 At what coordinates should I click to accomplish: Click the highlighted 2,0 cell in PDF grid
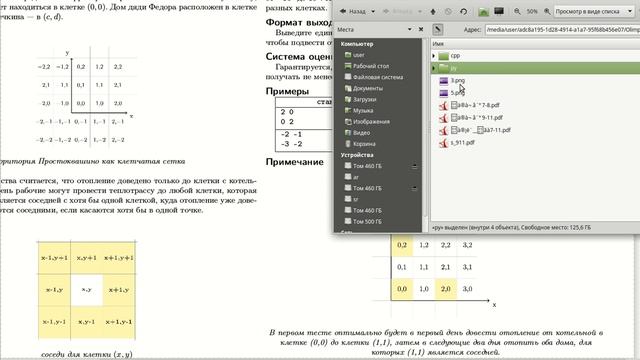pyautogui.click(x=446, y=289)
